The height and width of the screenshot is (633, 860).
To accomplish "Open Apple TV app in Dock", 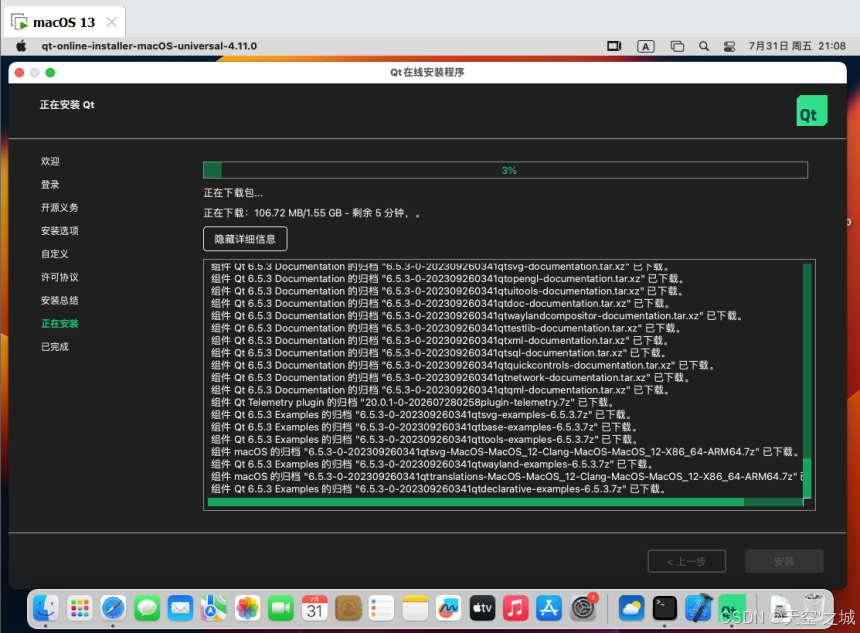I will [482, 608].
